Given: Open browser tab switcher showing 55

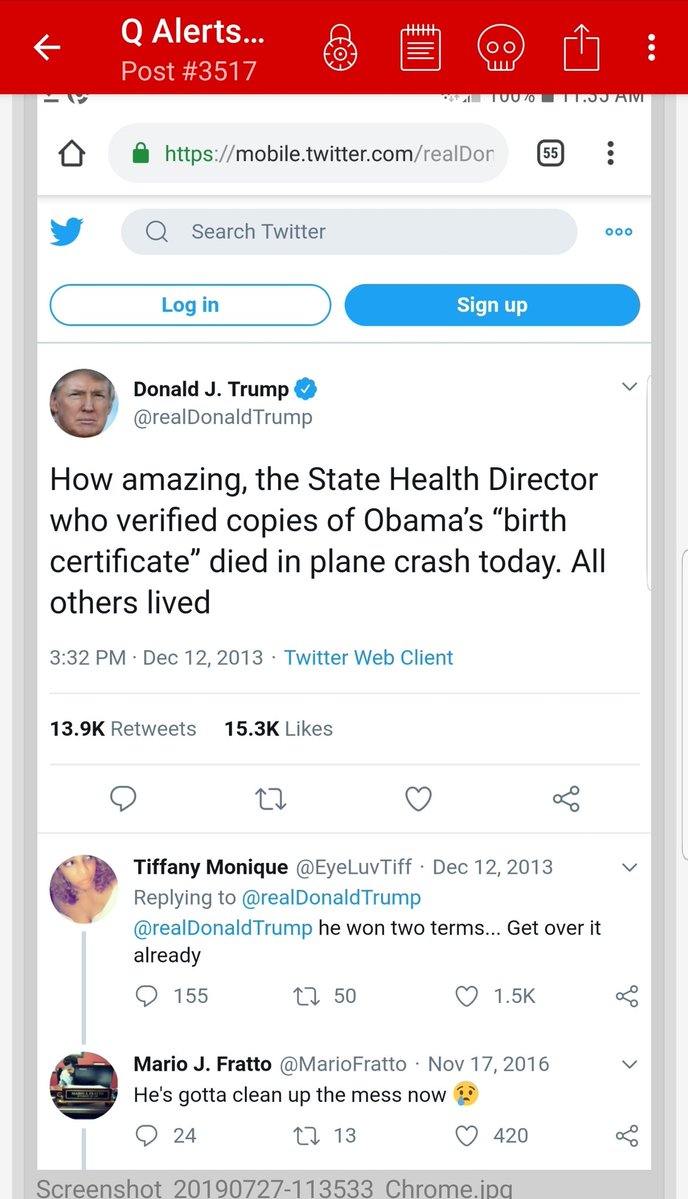Looking at the screenshot, I should pyautogui.click(x=550, y=153).
